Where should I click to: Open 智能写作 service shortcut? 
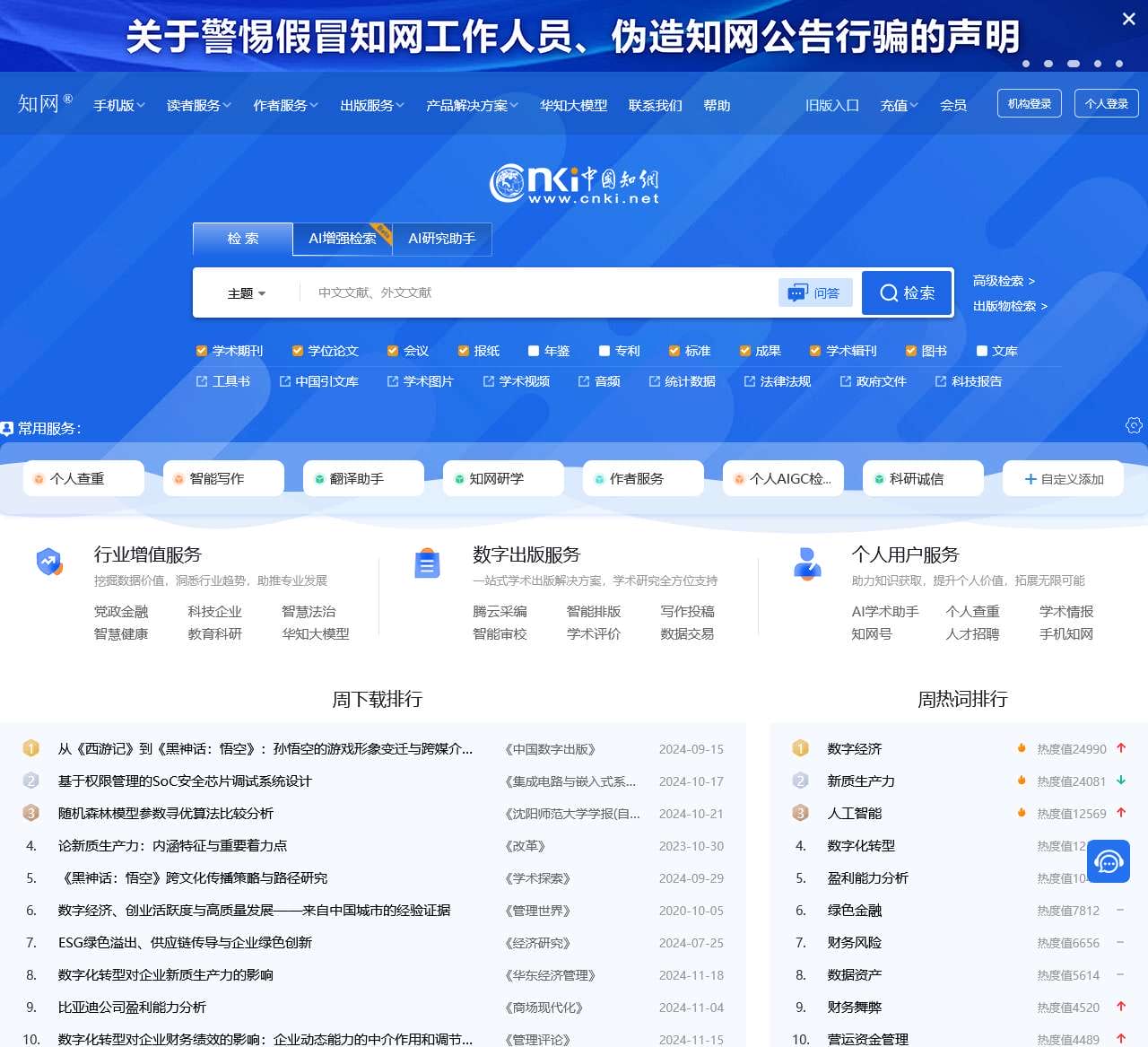tap(223, 478)
